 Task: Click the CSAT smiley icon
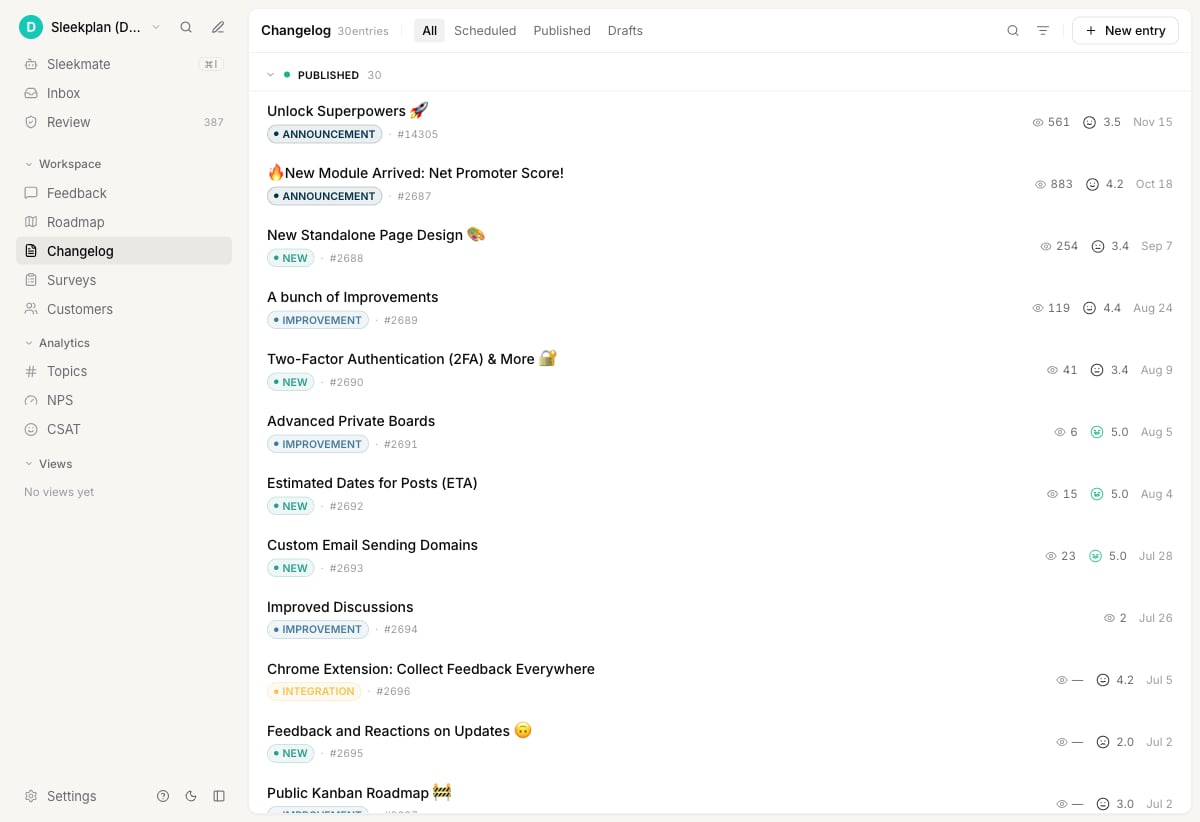pyautogui.click(x=31, y=429)
